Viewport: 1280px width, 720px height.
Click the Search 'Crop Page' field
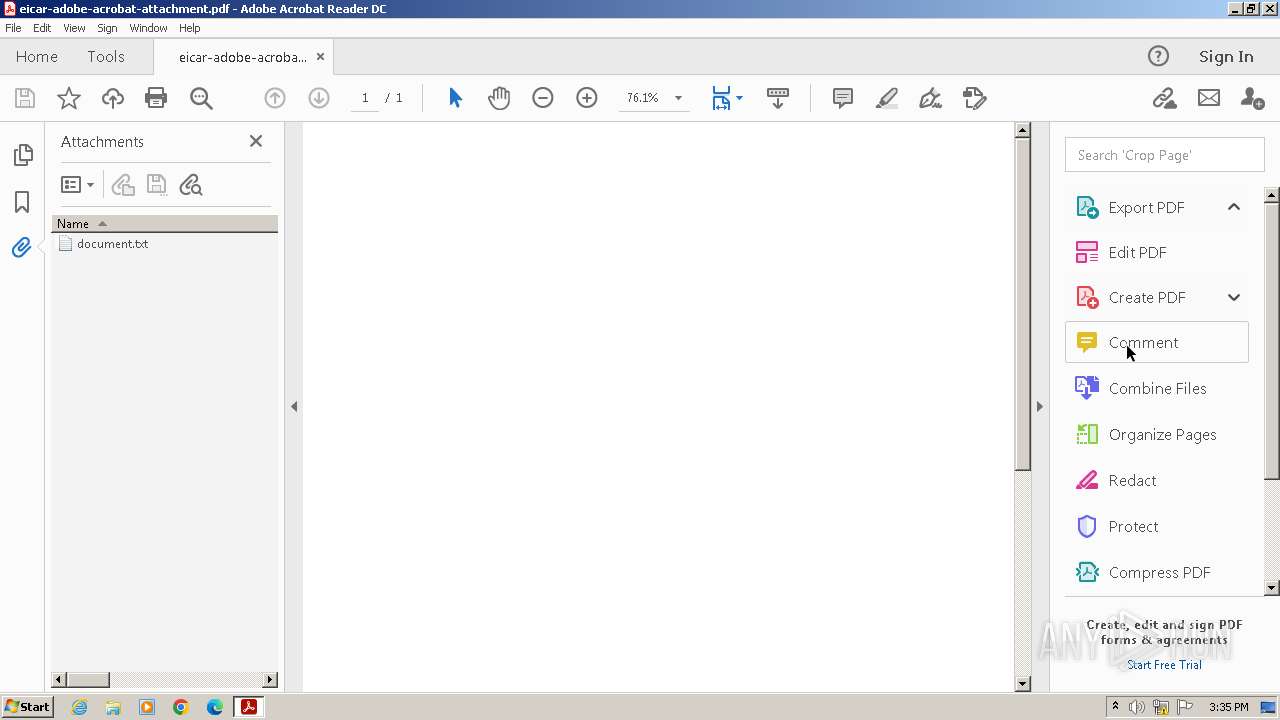1164,155
